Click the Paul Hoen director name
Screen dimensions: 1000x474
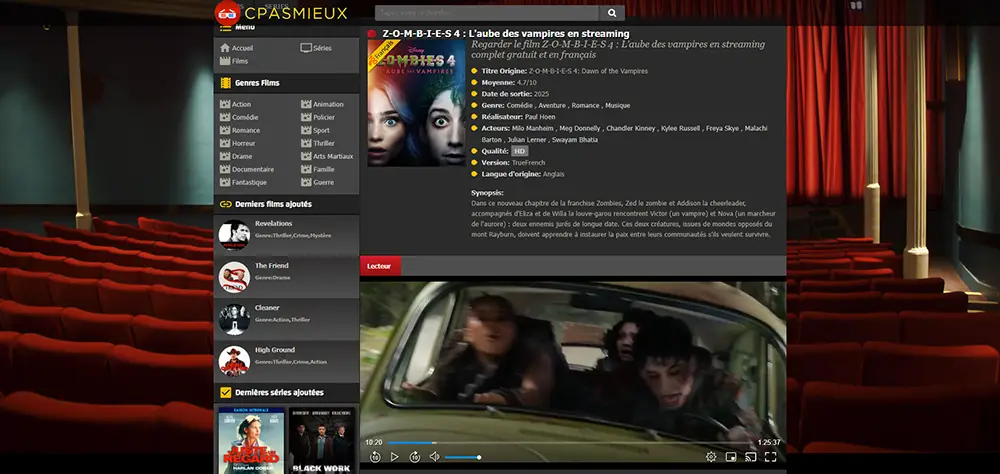point(540,117)
